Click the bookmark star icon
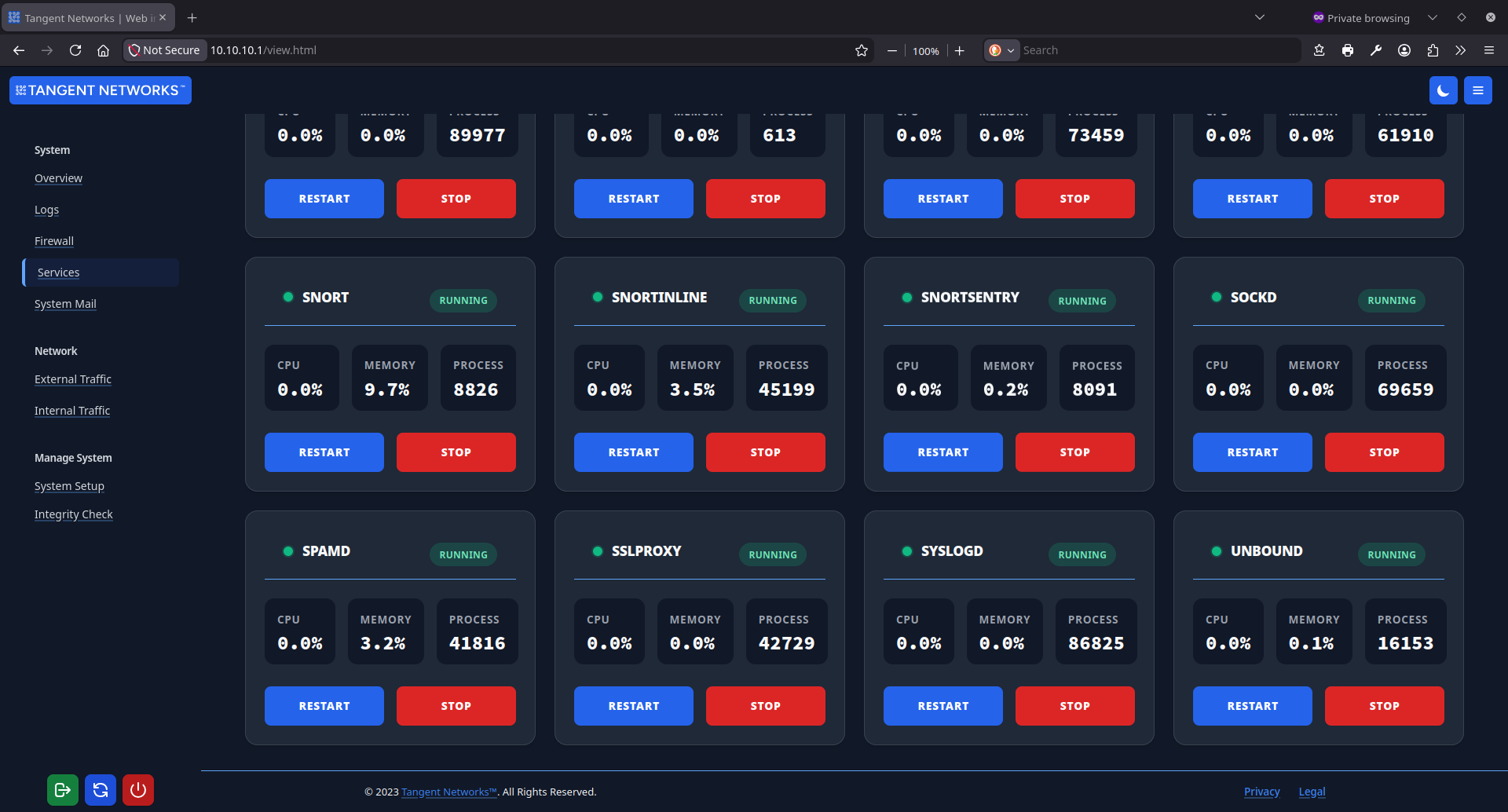1508x812 pixels. (x=861, y=49)
